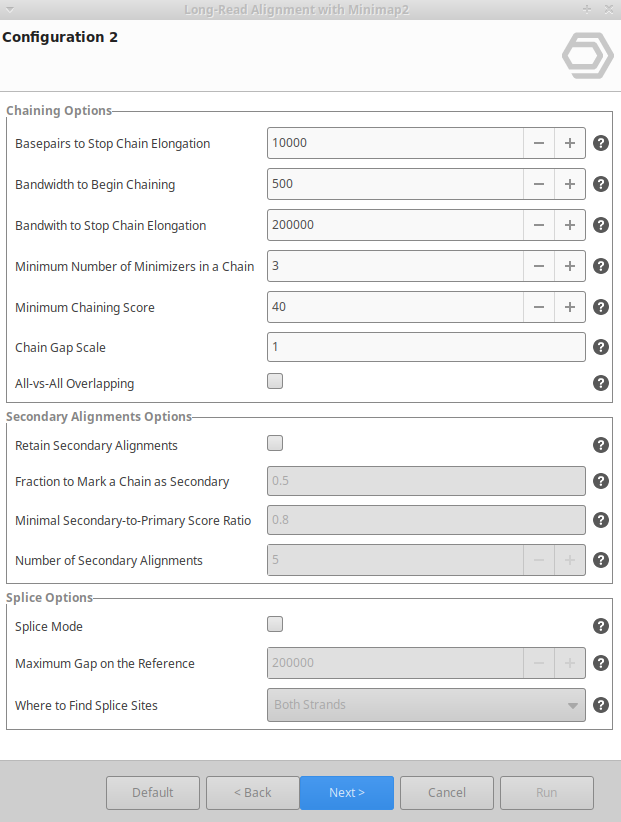This screenshot has width=621, height=822.
Task: Open help for Chain Gap Scale
Action: [x=601, y=347]
